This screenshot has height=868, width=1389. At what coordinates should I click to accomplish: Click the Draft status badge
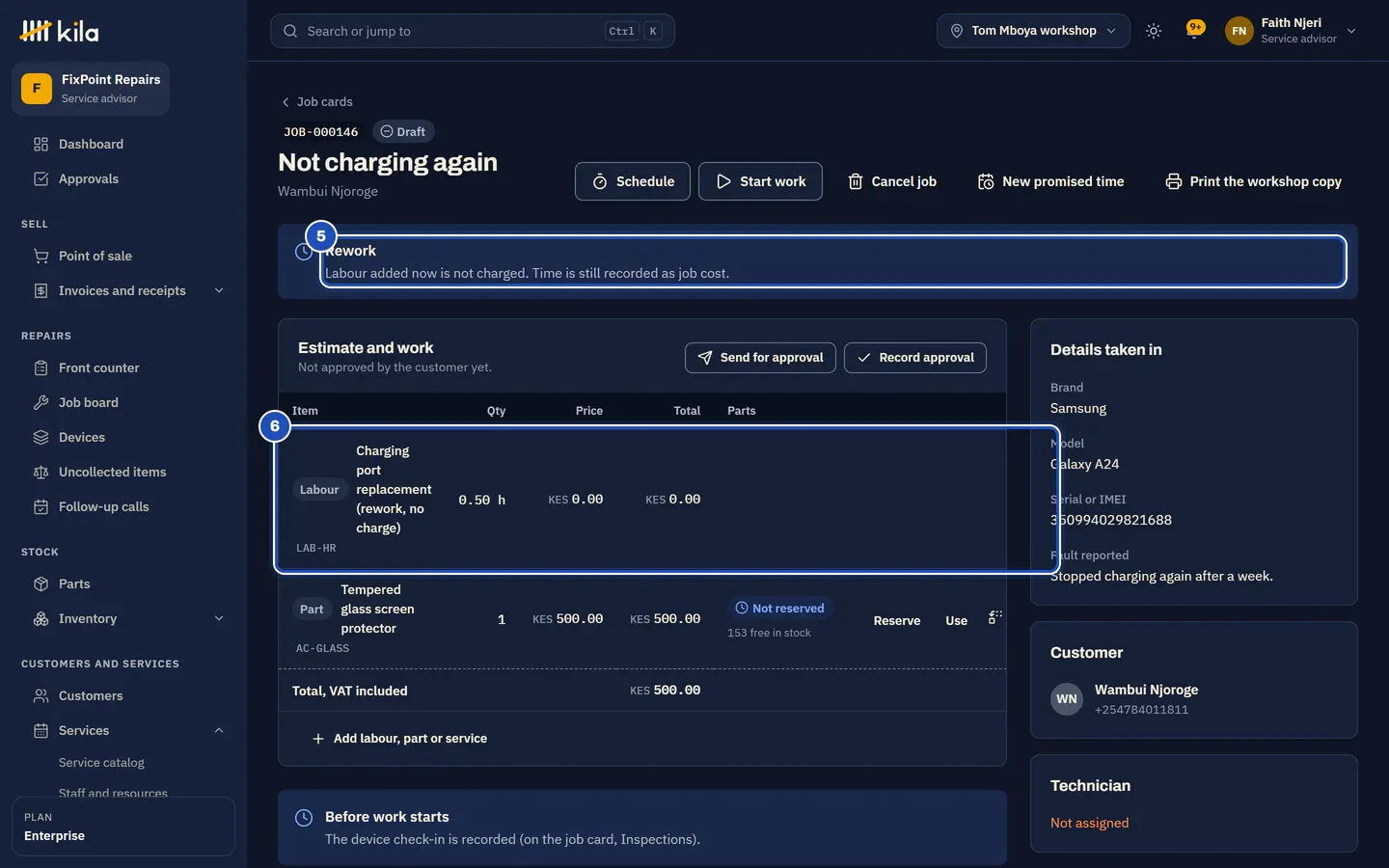click(402, 131)
